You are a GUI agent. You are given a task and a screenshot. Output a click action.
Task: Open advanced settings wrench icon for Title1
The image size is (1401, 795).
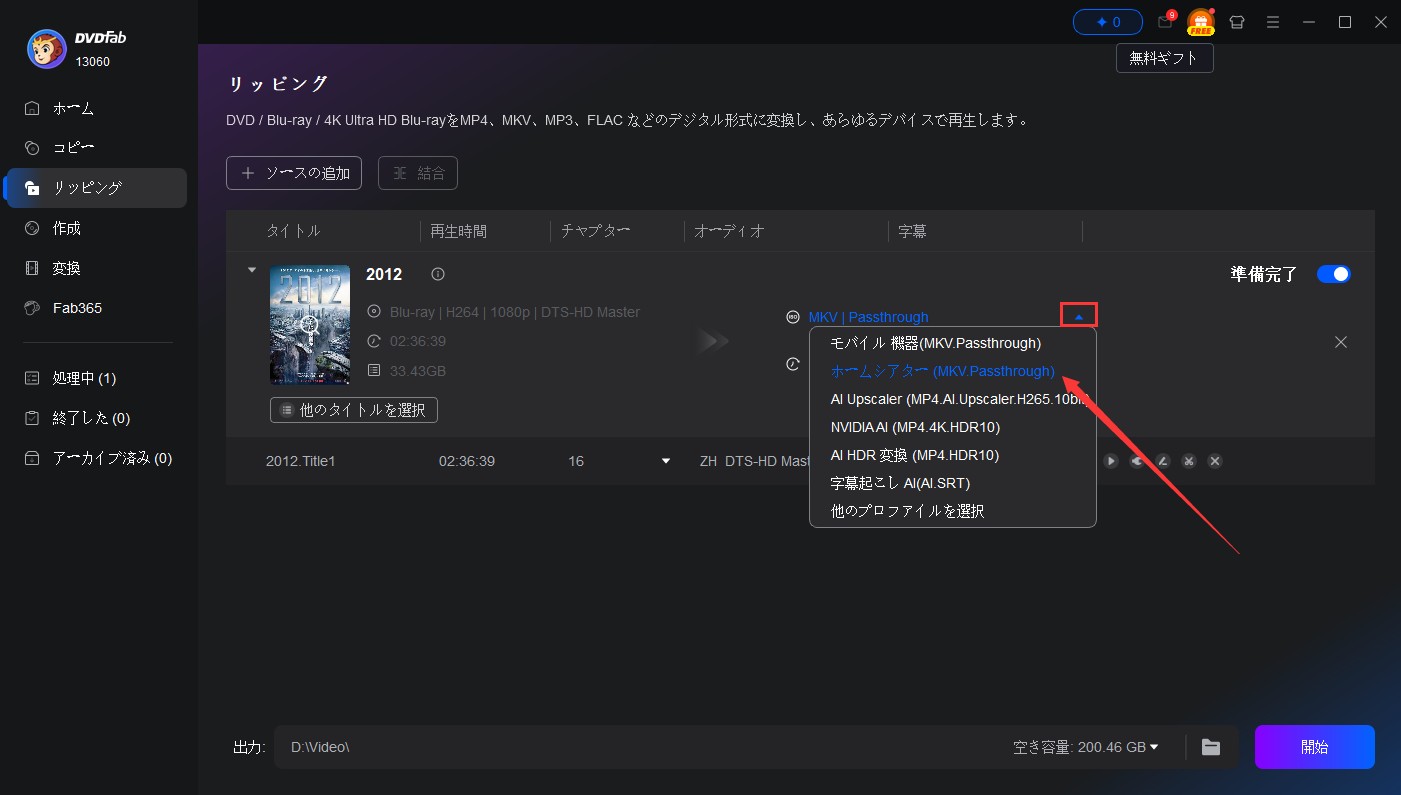(x=1137, y=461)
